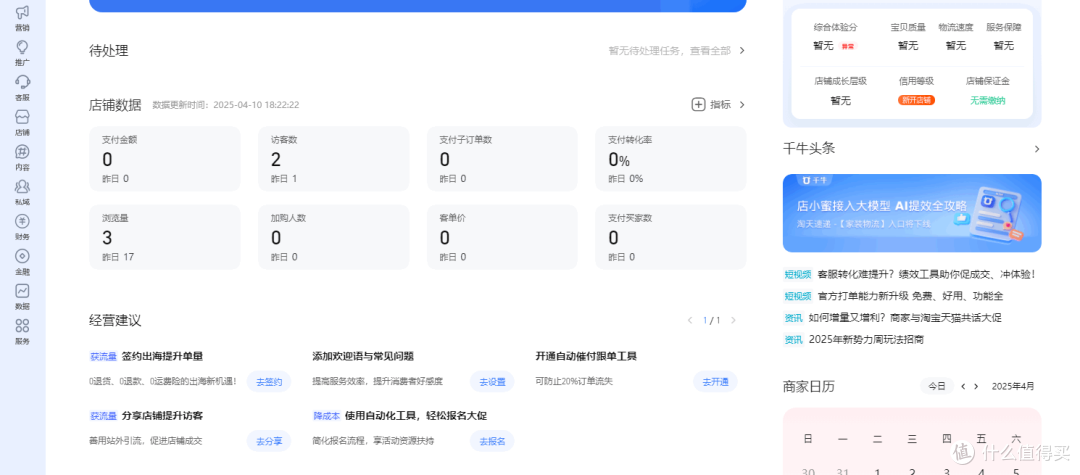The height and width of the screenshot is (475, 1080).
Task: Show next month in 商家日历
Action: click(x=976, y=386)
